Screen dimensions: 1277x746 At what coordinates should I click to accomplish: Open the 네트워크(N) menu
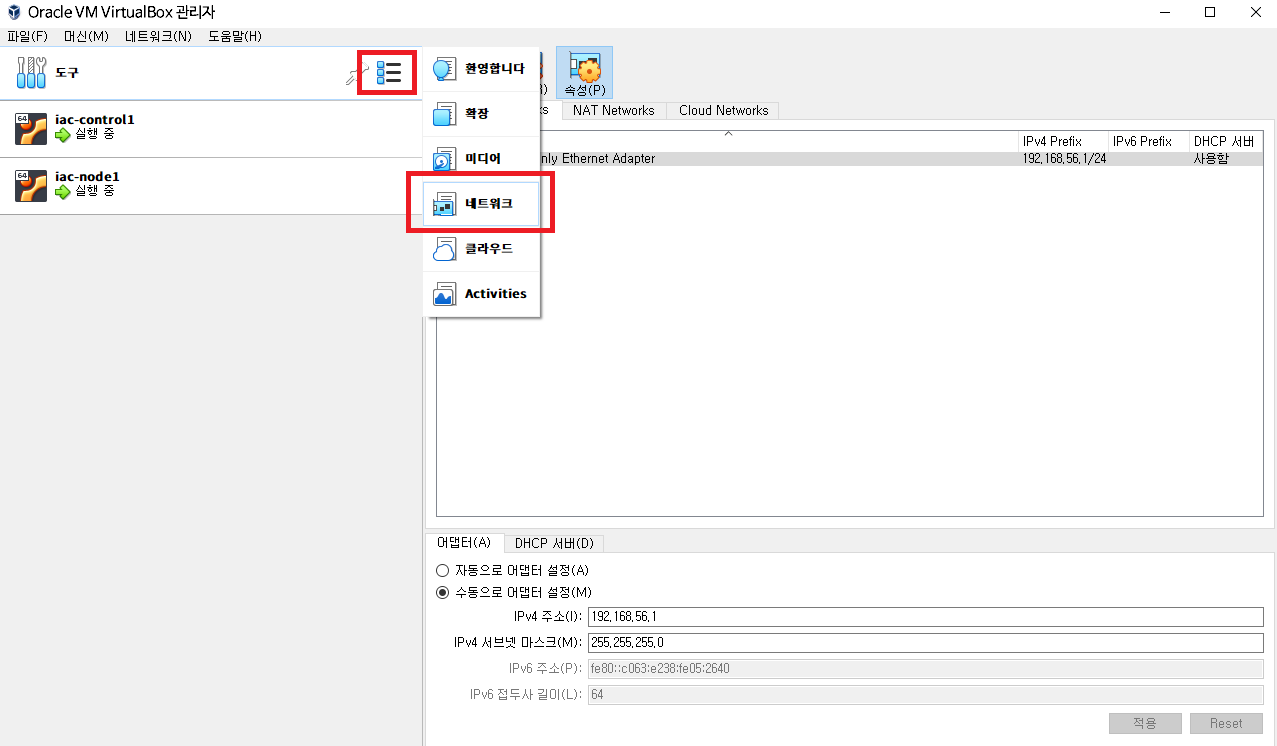(158, 36)
